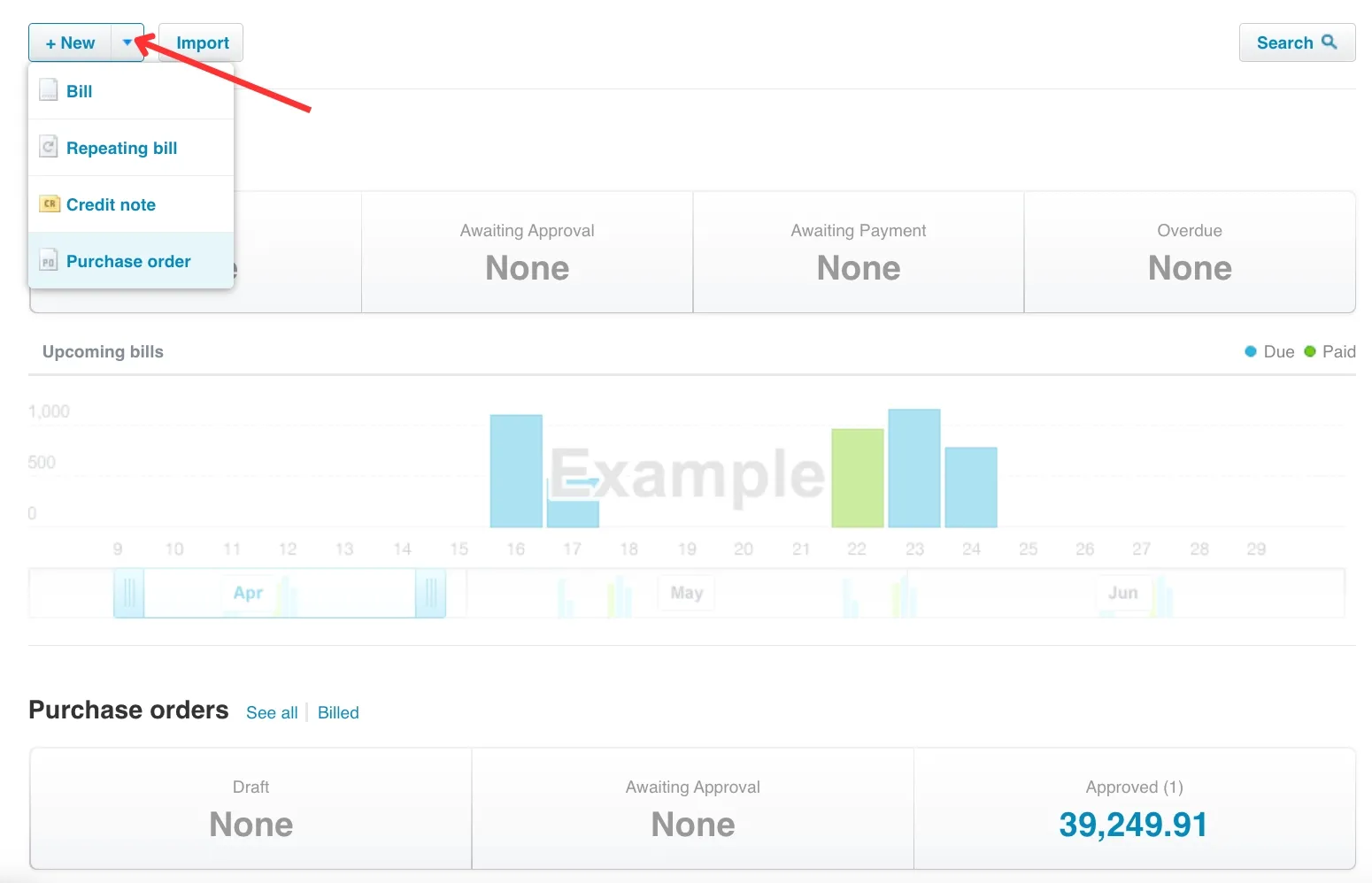Screen dimensions: 1372x883
Task: Open the Awaiting Payment panel
Action: pyautogui.click(x=859, y=252)
